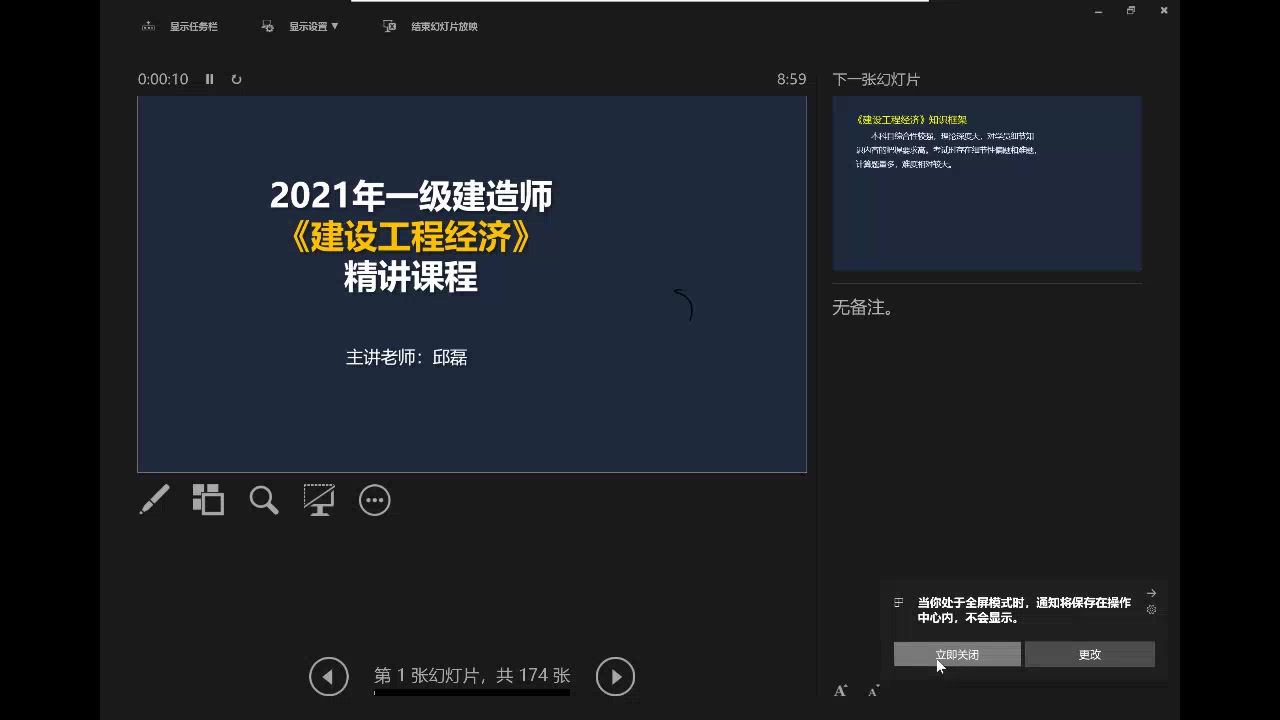The height and width of the screenshot is (720, 1280).
Task: Minimize the presenter view window
Action: click(1098, 11)
